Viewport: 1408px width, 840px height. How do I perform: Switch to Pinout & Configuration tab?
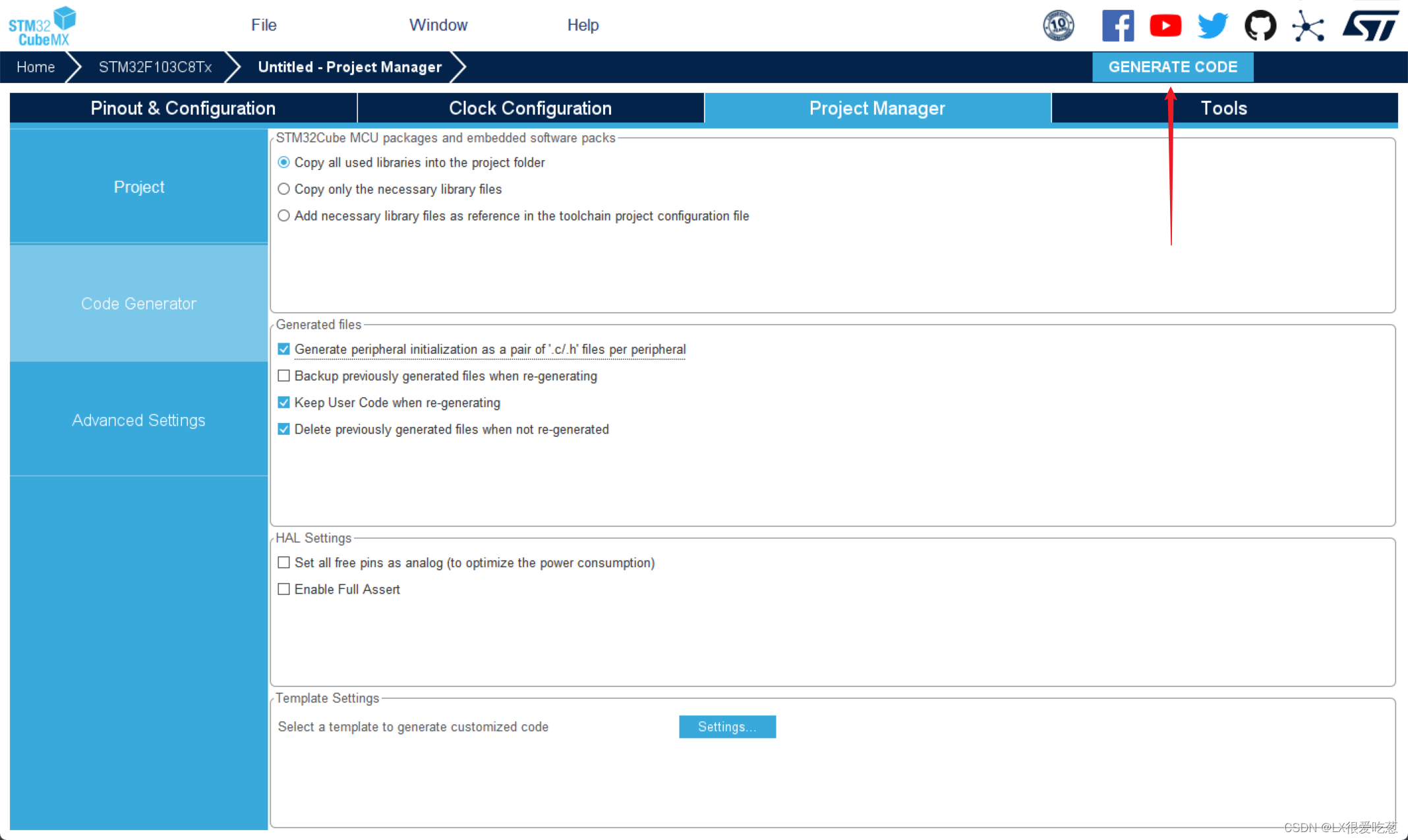coord(183,108)
